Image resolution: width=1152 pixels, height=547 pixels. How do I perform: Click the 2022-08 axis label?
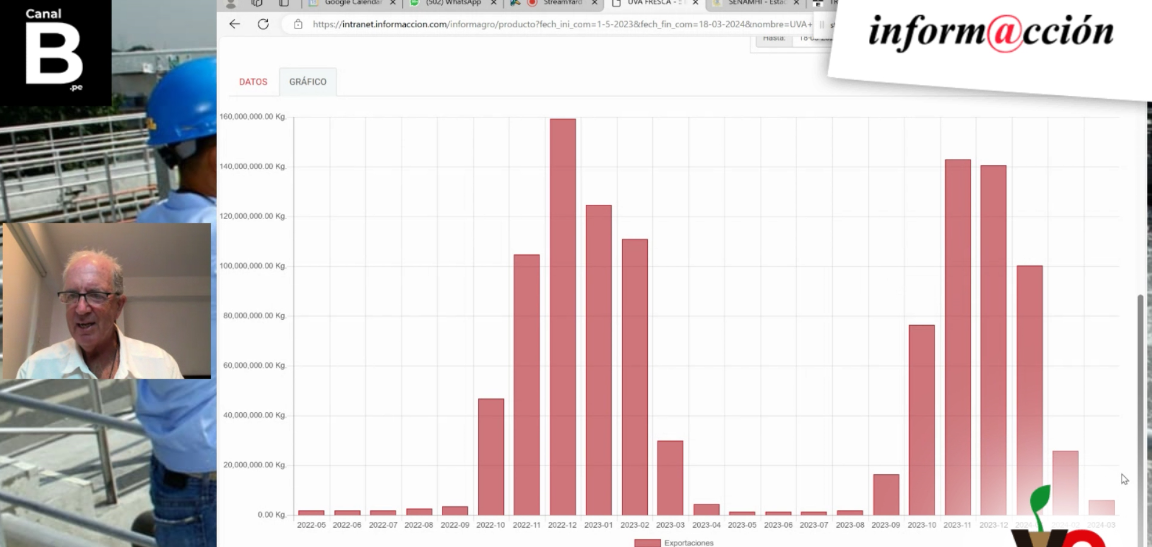[419, 526]
